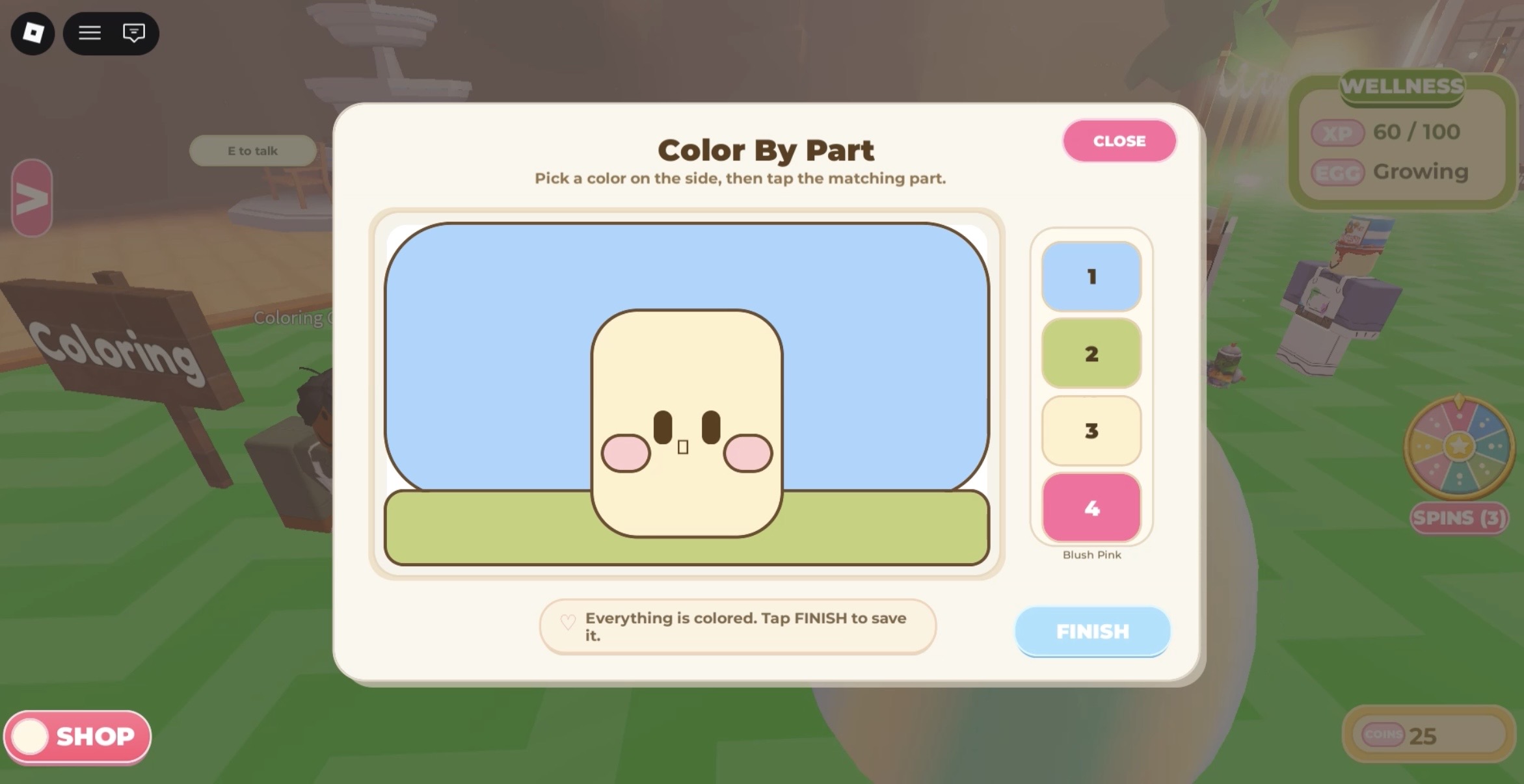Tap the left pink cheek
This screenshot has height=784, width=1524.
(626, 453)
